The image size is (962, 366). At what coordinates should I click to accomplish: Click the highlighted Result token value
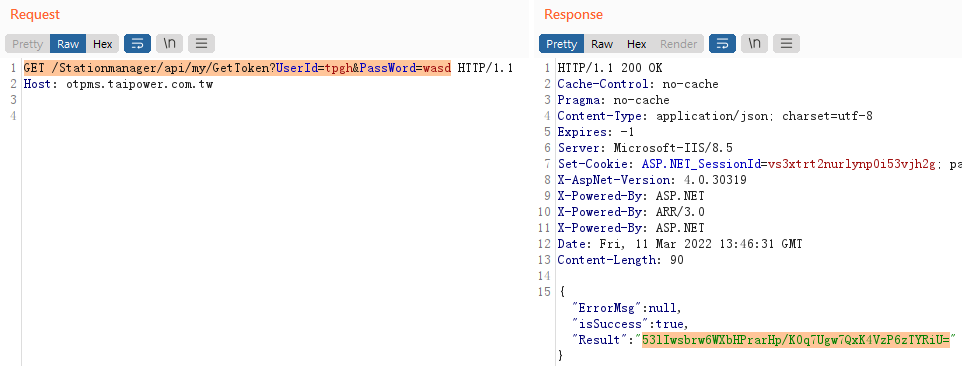click(795, 340)
